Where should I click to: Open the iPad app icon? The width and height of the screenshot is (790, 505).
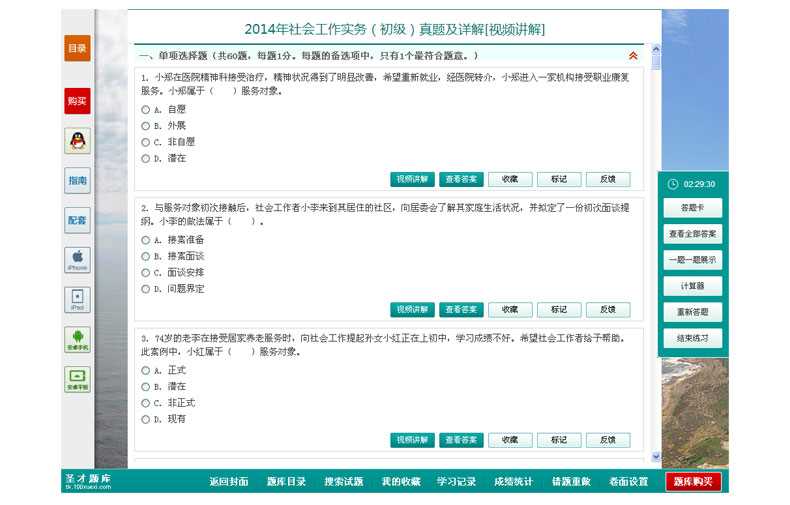(77, 300)
